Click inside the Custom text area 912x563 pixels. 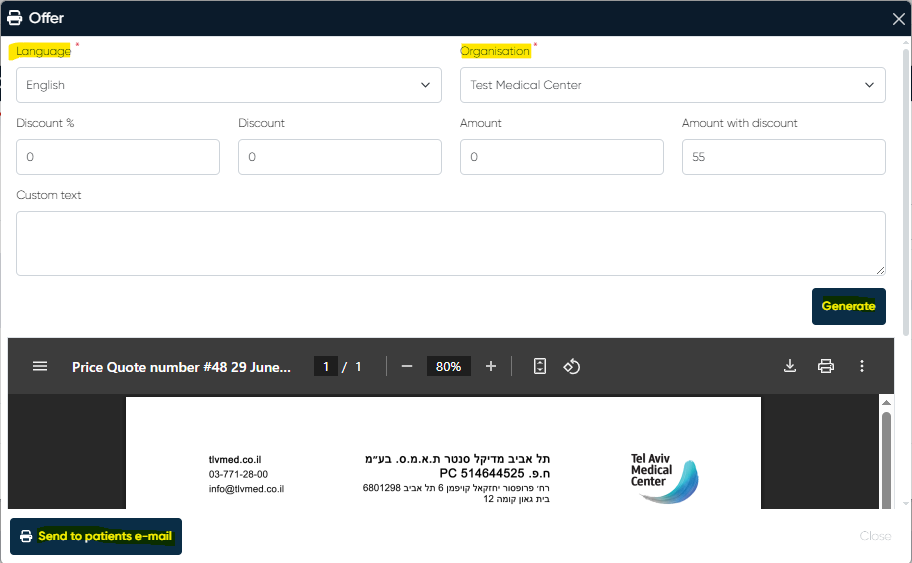450,243
